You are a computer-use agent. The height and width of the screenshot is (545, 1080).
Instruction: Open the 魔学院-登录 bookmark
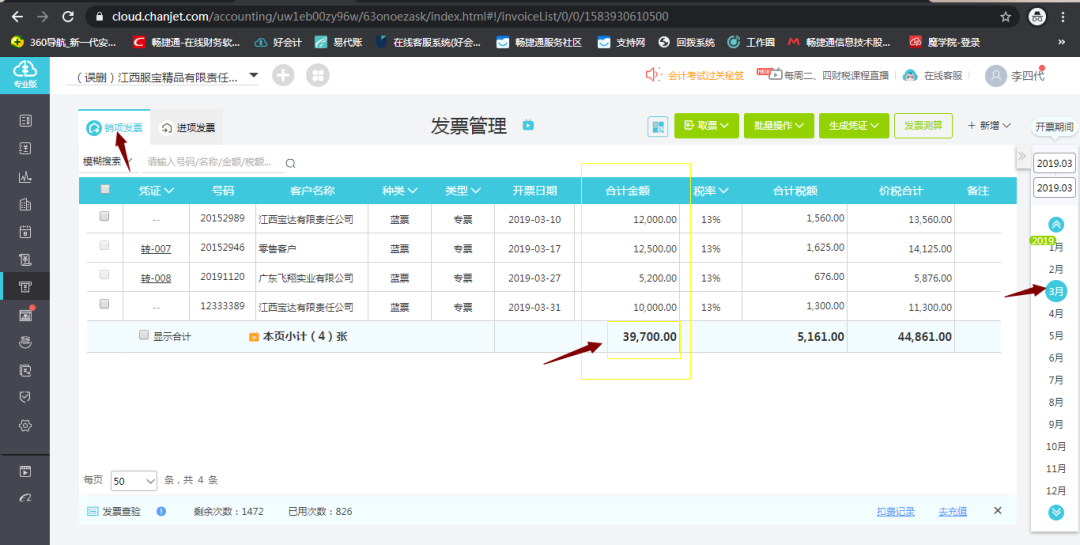click(944, 43)
